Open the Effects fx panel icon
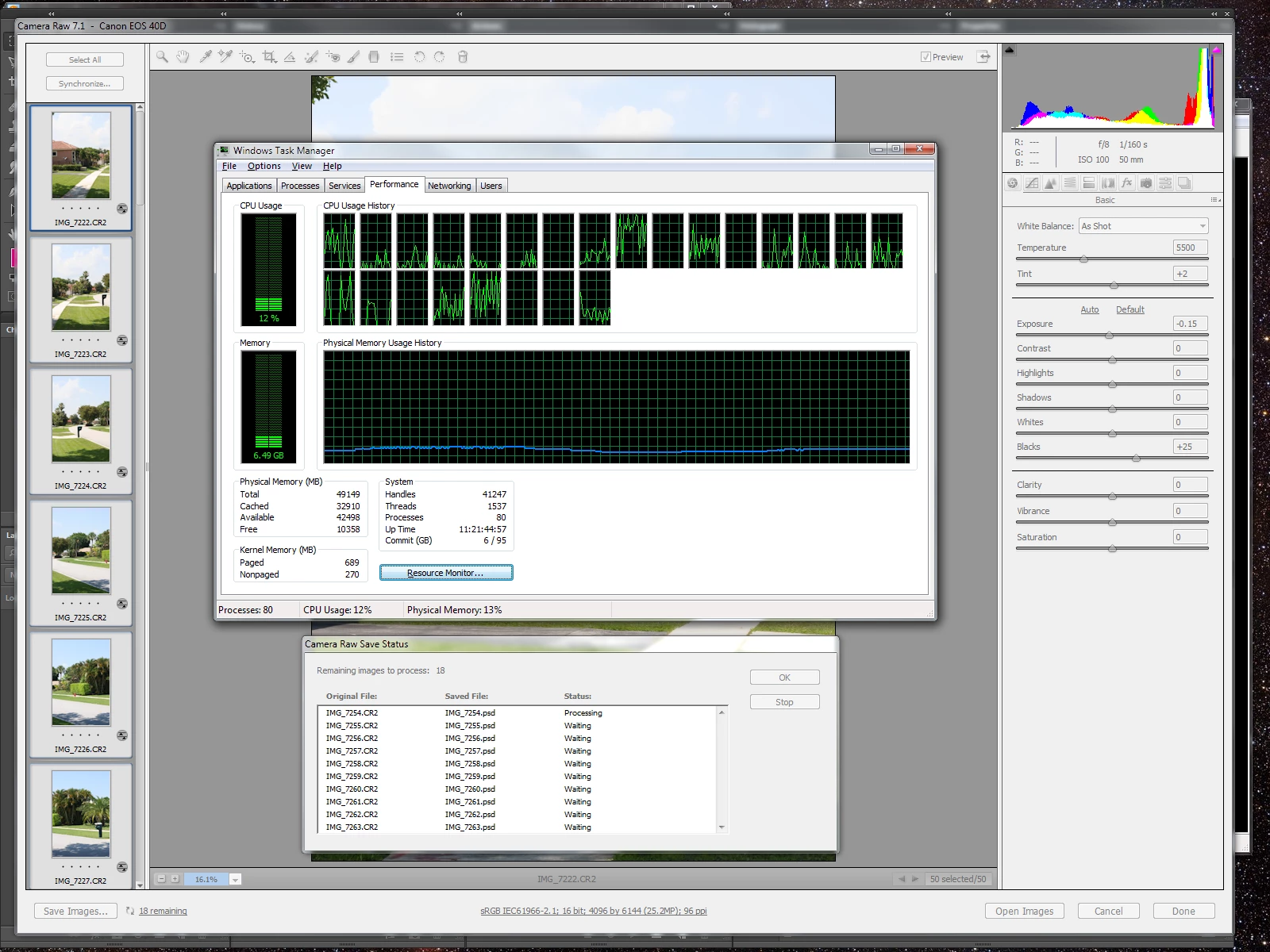 (1127, 183)
